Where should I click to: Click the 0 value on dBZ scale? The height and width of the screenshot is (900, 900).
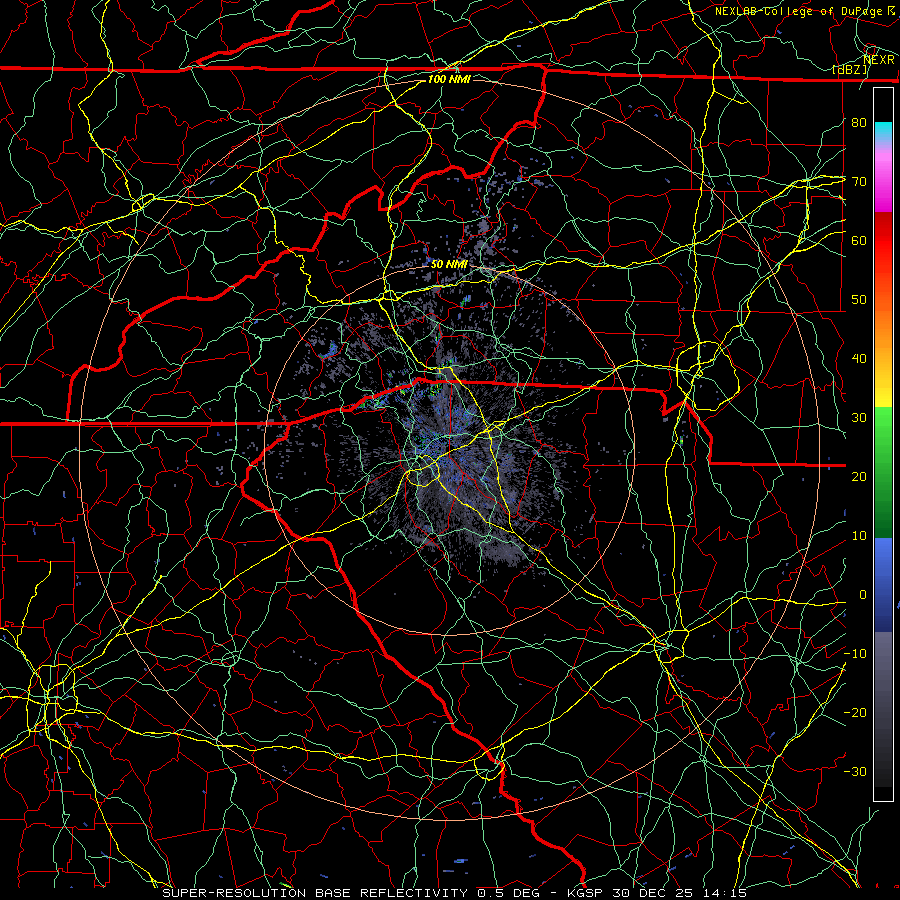pyautogui.click(x=863, y=595)
